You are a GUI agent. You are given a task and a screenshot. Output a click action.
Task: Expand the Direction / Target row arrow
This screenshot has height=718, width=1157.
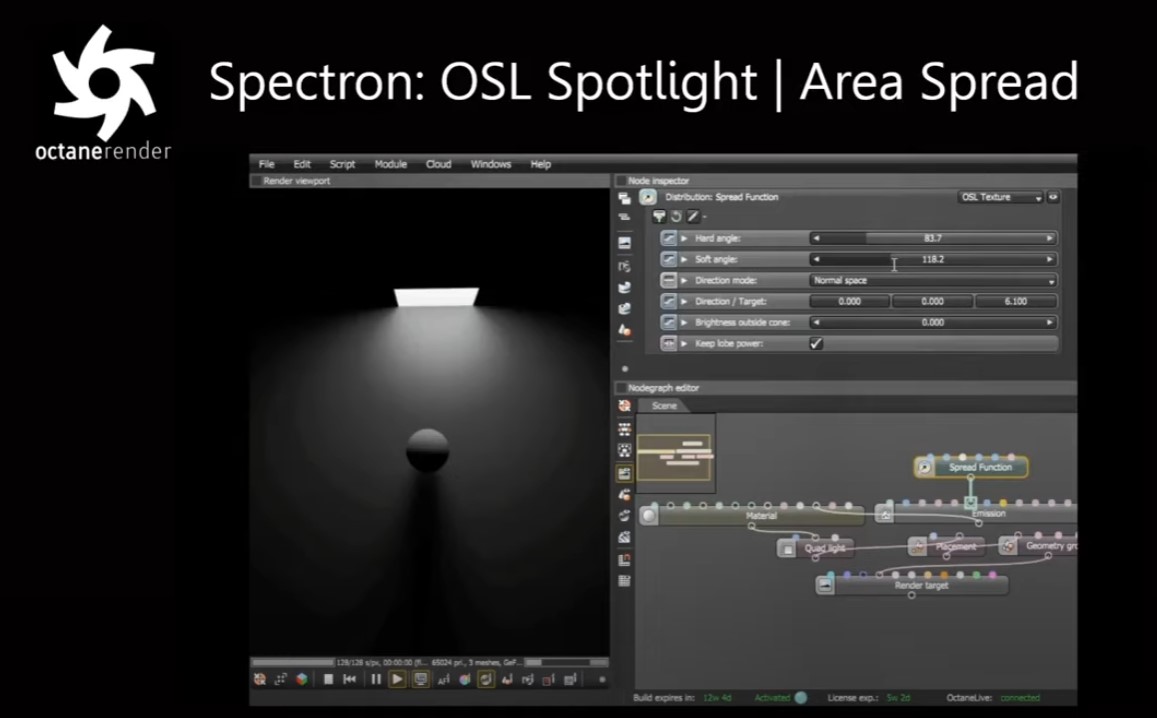684,301
